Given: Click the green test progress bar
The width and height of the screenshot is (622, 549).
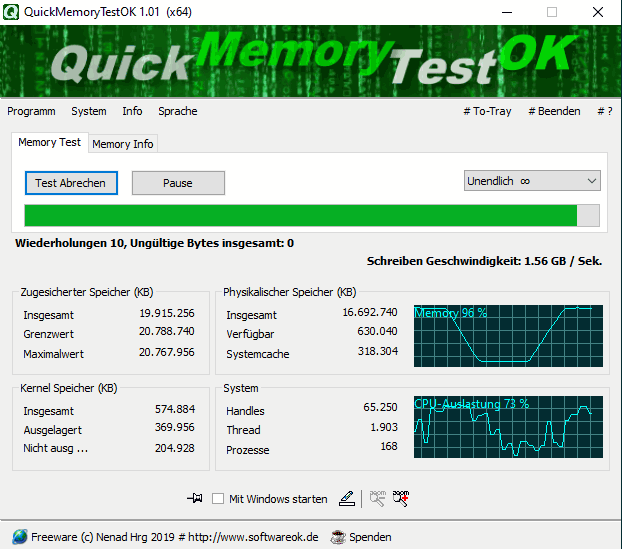Looking at the screenshot, I should pos(312,215).
